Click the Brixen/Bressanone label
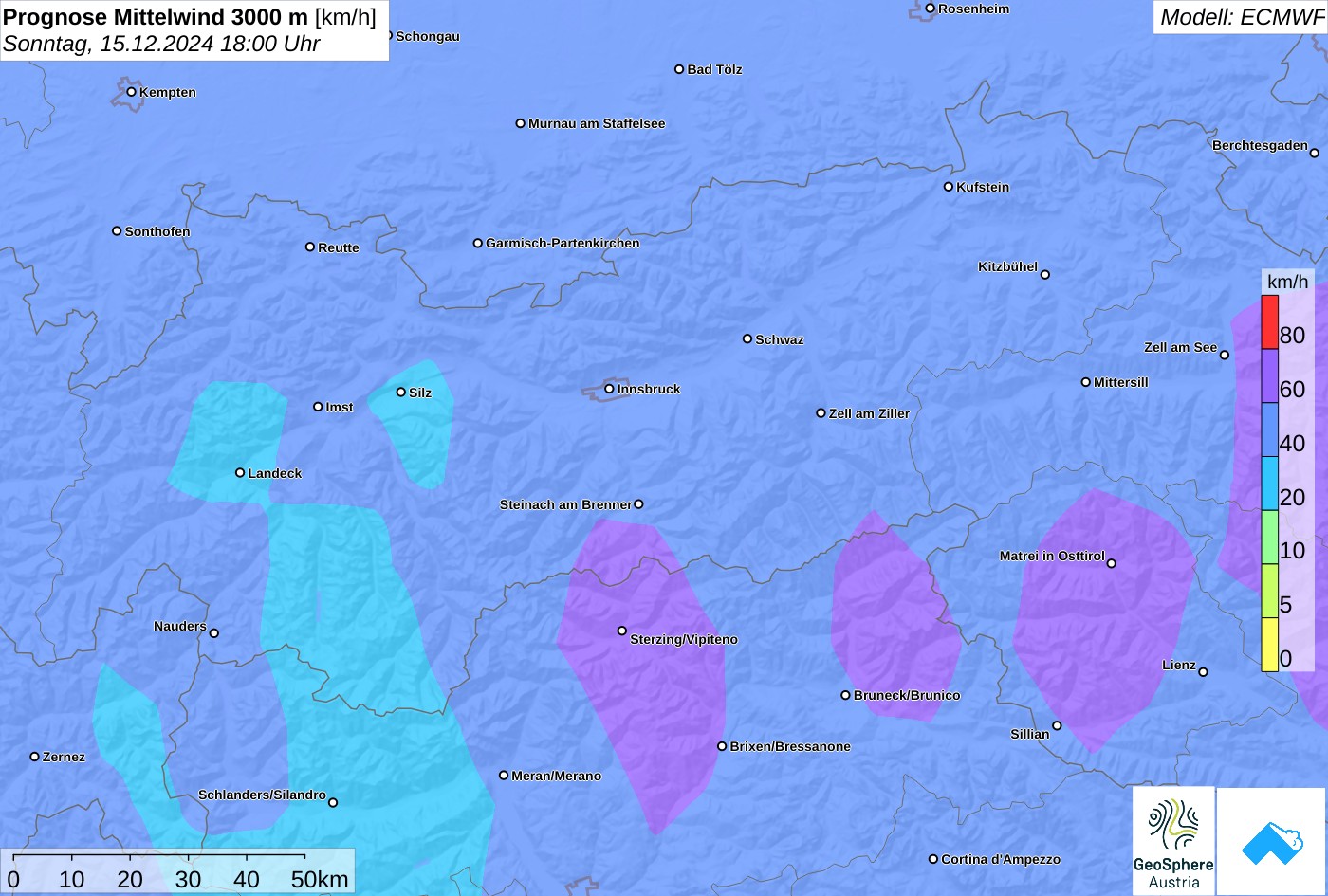 tap(790, 746)
